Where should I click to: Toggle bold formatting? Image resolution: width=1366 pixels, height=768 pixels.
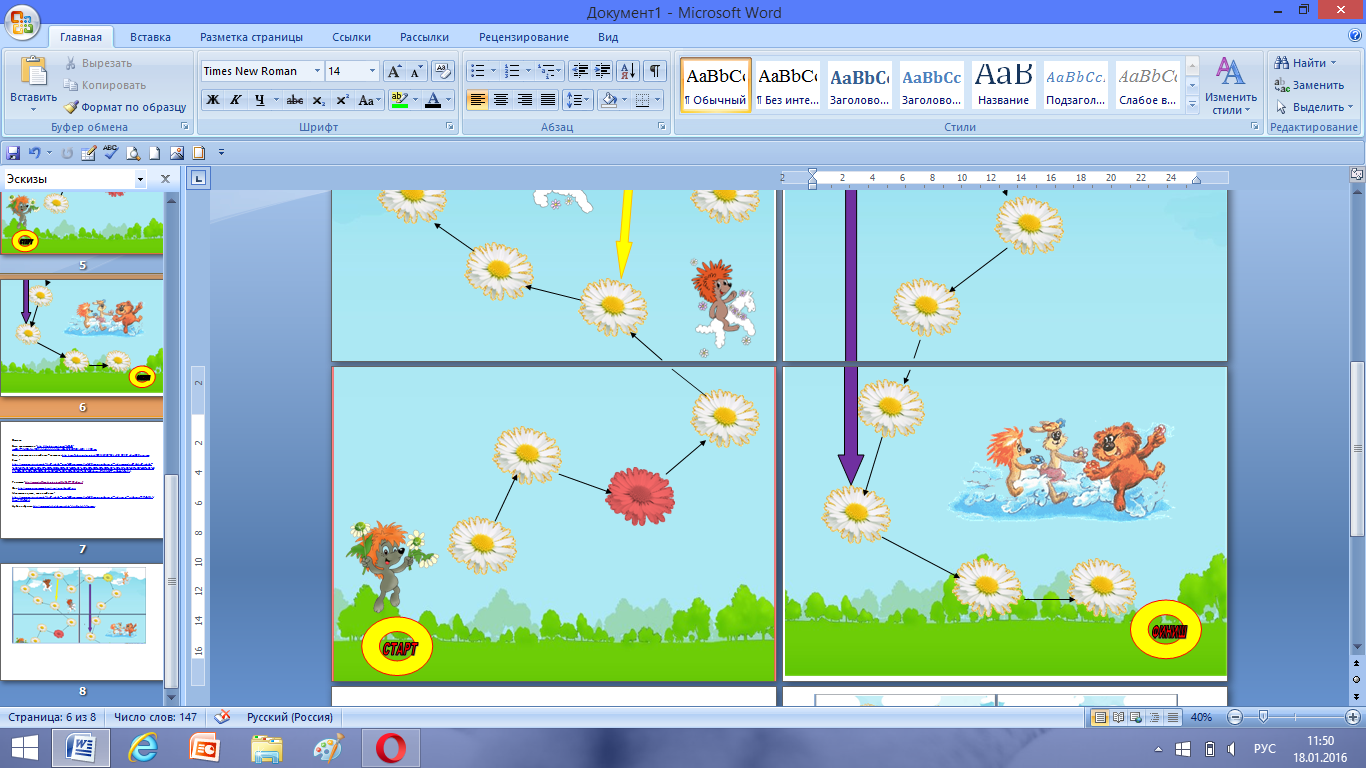(212, 100)
